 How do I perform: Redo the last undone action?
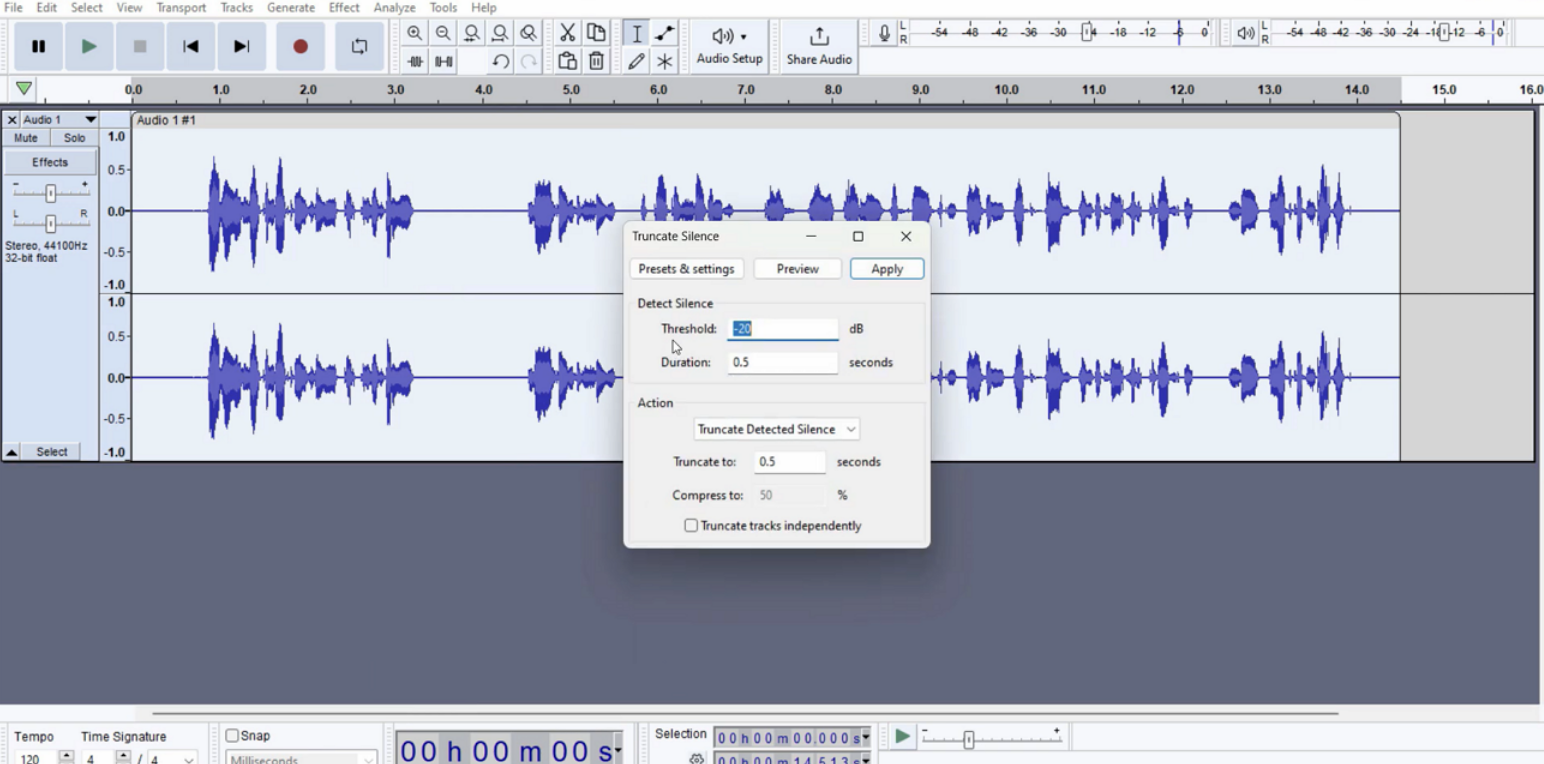click(529, 61)
